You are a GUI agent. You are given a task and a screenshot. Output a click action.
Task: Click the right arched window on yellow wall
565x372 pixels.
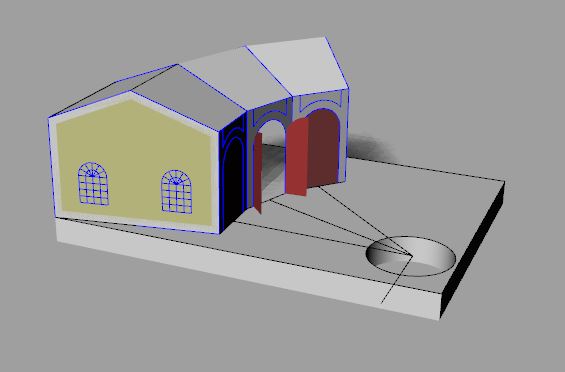pyautogui.click(x=176, y=192)
